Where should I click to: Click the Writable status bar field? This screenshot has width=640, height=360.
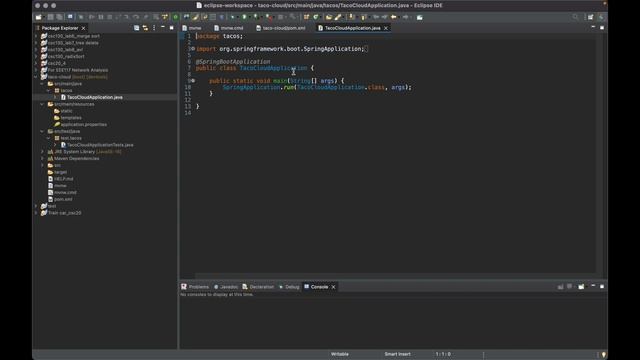point(340,354)
